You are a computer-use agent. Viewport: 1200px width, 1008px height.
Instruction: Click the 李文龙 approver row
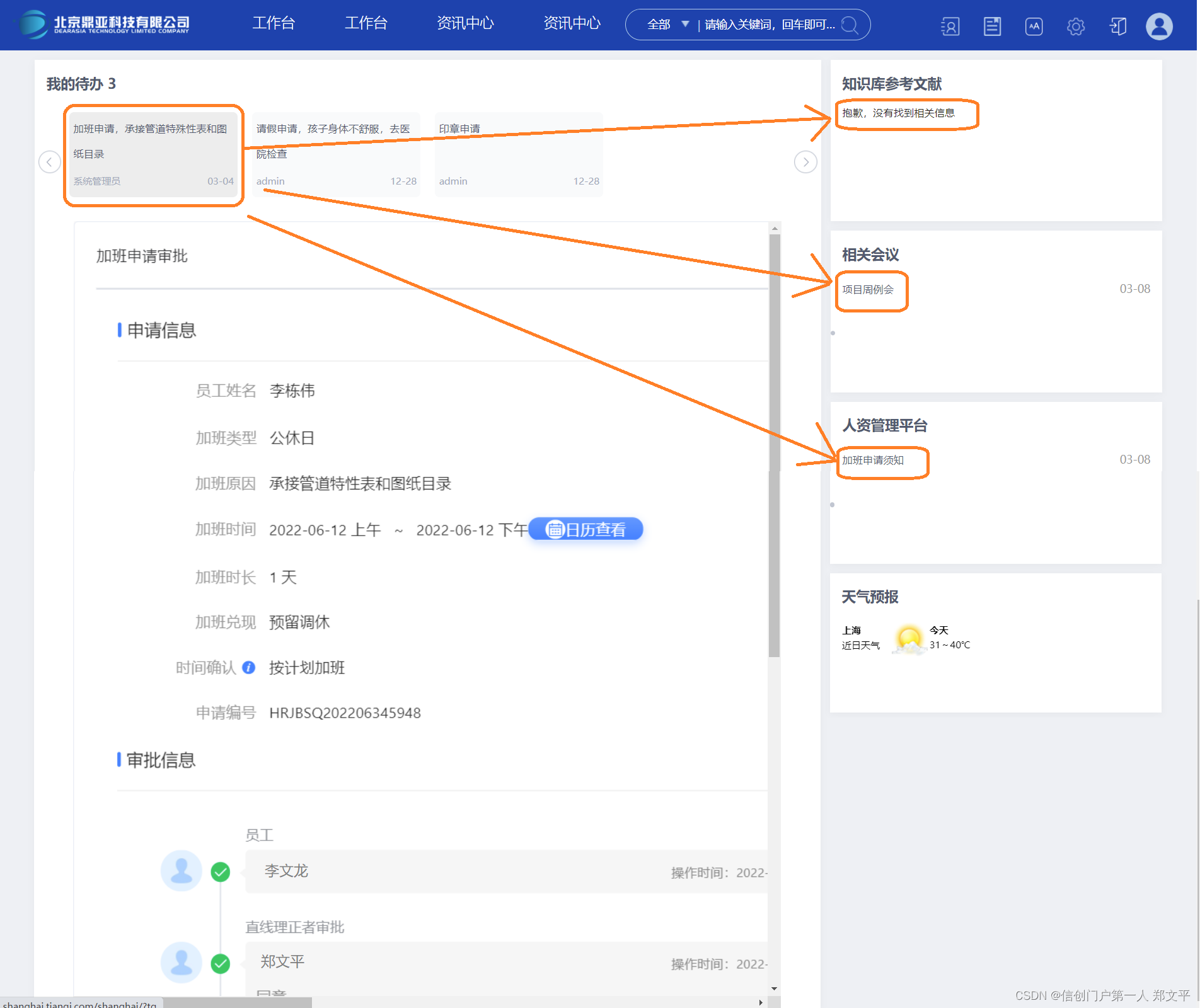point(506,871)
